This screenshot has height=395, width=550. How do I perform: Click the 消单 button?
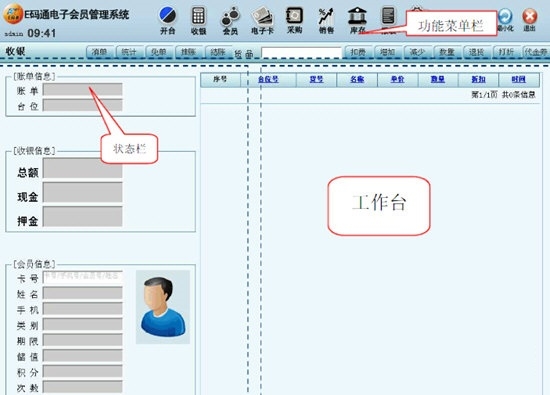pyautogui.click(x=99, y=52)
